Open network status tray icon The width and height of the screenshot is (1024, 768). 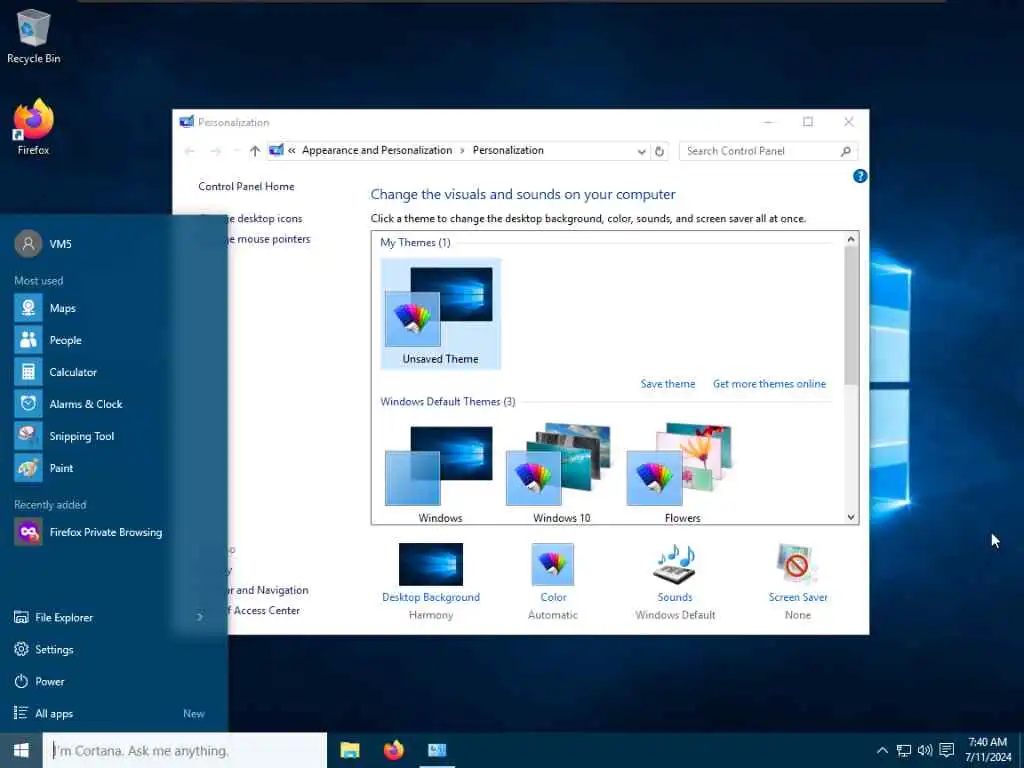coord(904,750)
